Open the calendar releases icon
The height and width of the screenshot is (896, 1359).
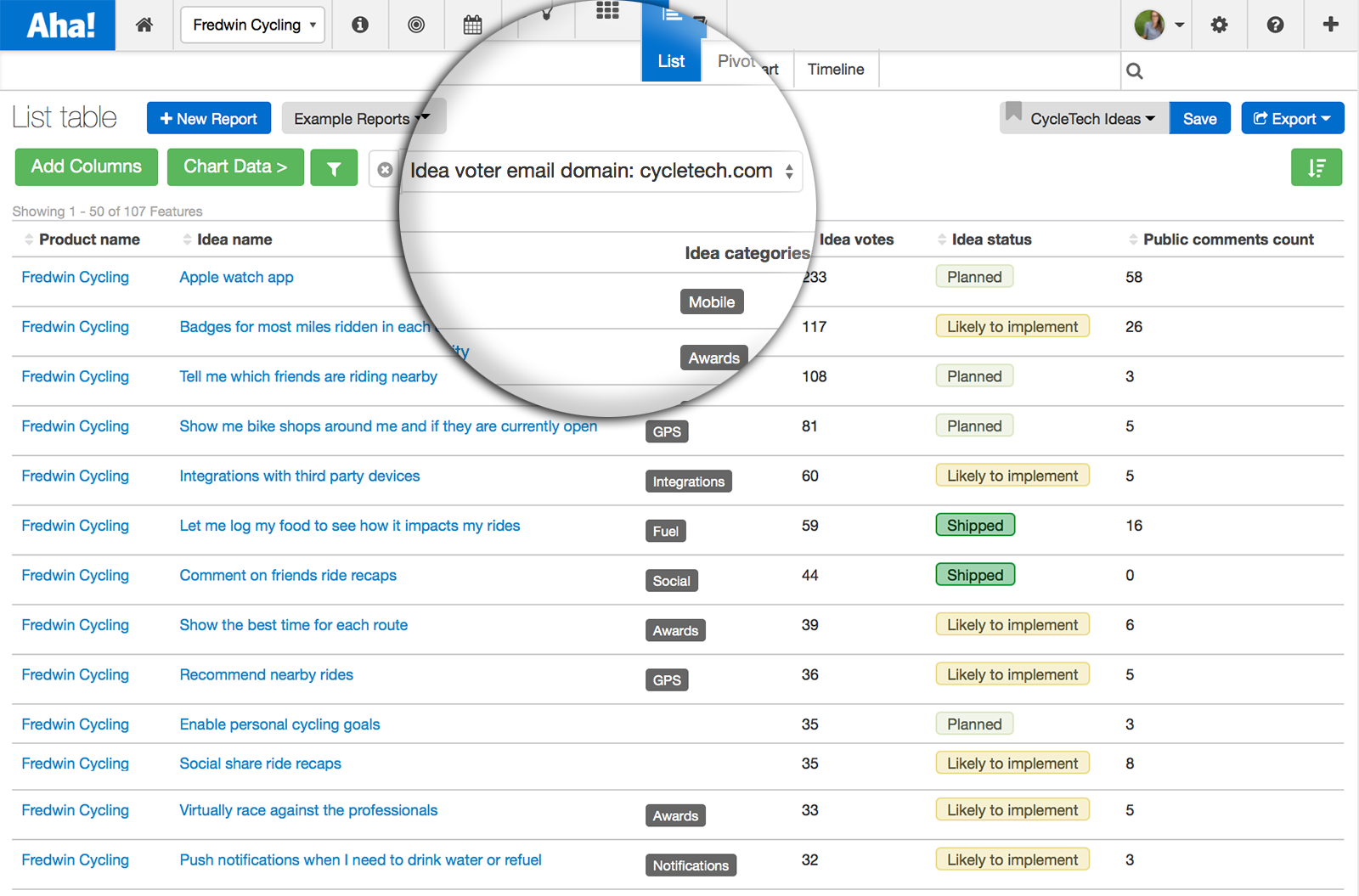click(x=472, y=25)
